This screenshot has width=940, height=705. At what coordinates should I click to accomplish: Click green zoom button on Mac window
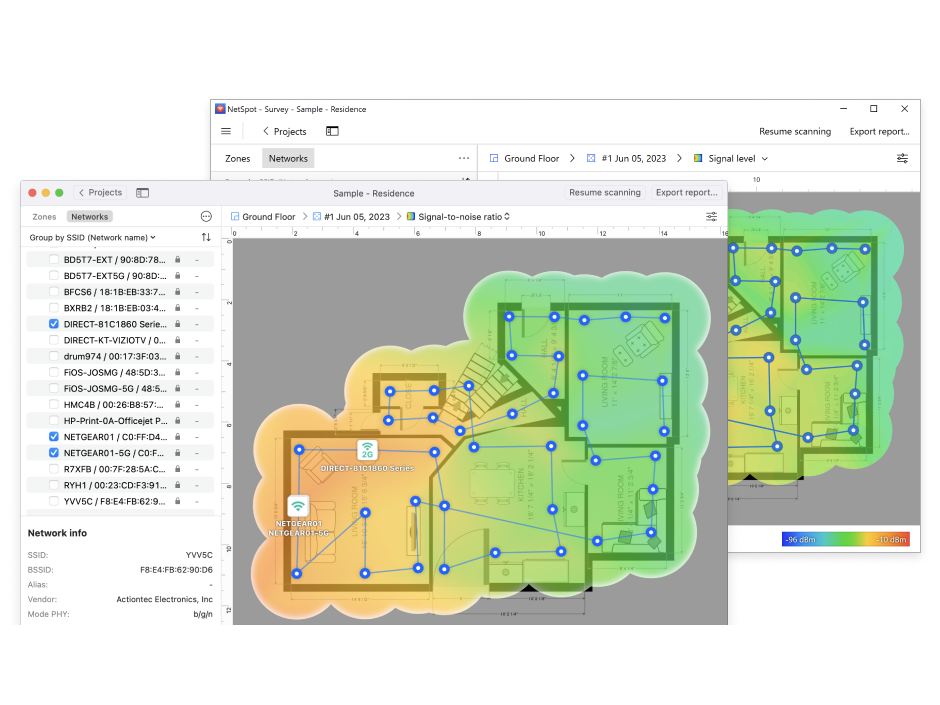point(59,192)
